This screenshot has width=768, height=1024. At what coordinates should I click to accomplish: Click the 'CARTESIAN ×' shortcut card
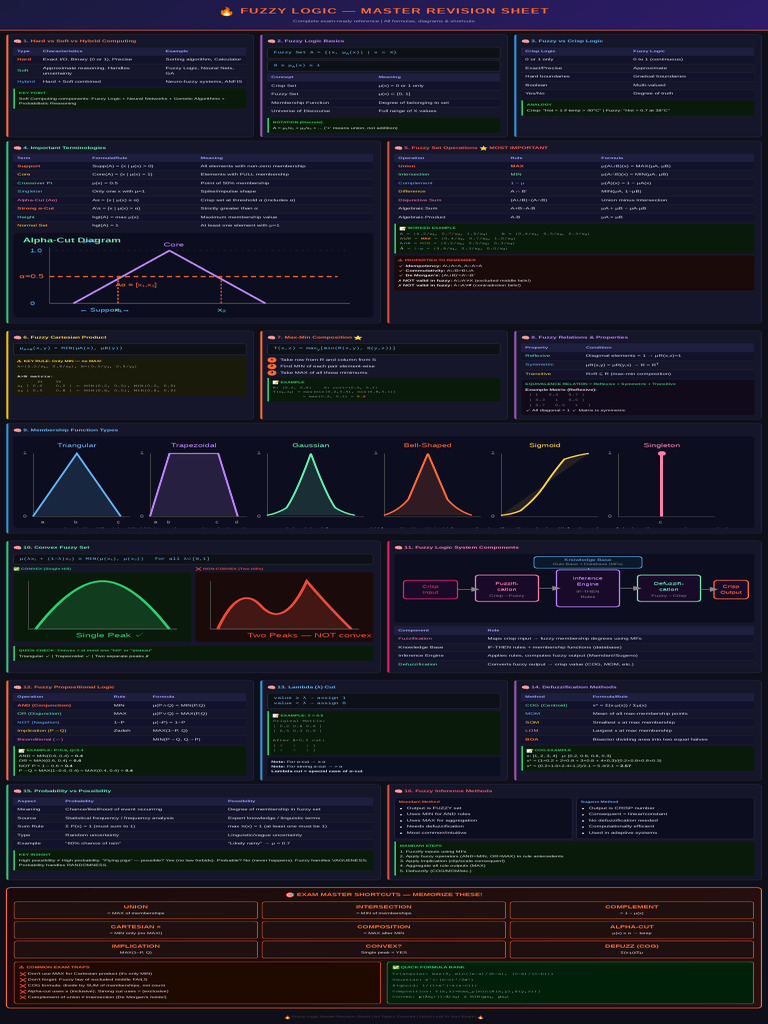click(x=136, y=929)
